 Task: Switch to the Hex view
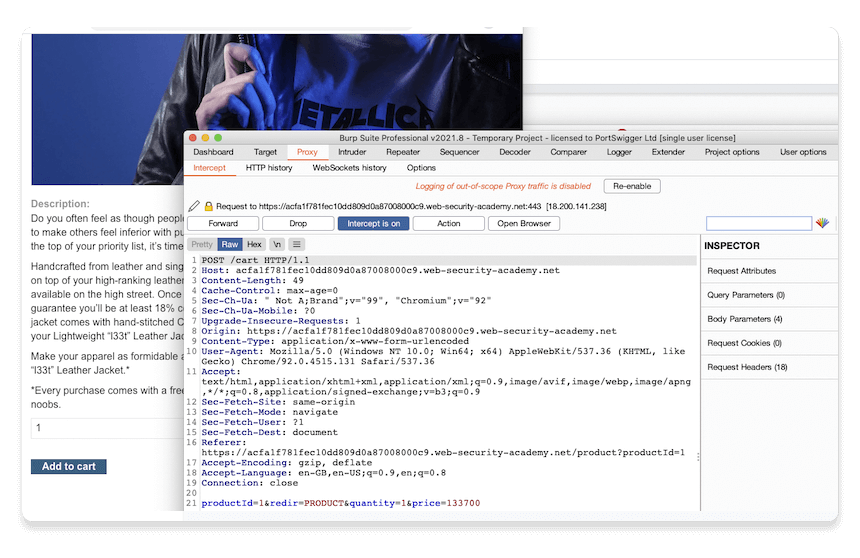pos(254,244)
